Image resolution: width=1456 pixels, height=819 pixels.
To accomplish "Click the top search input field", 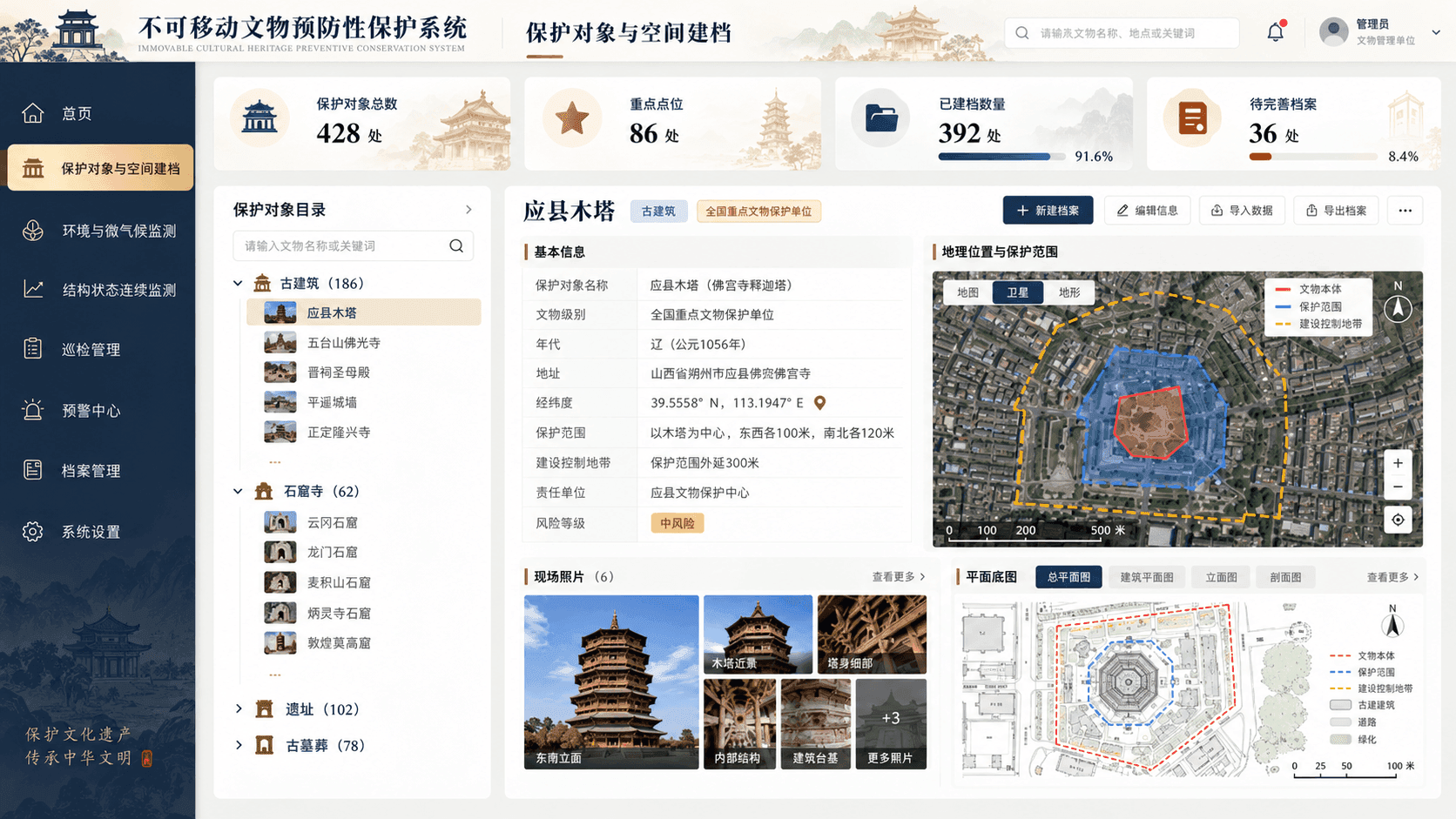I will point(1122,33).
